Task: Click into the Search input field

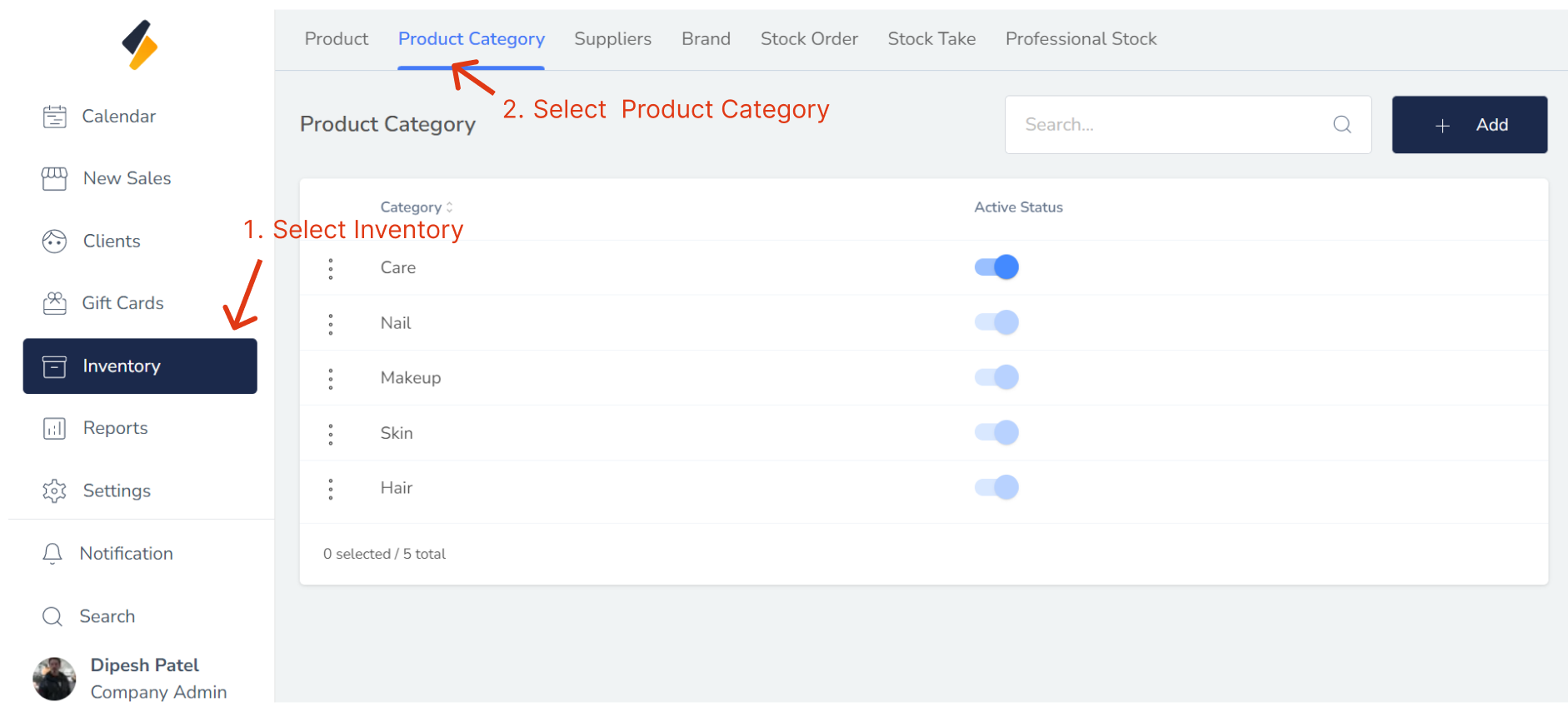Action: [1166, 125]
